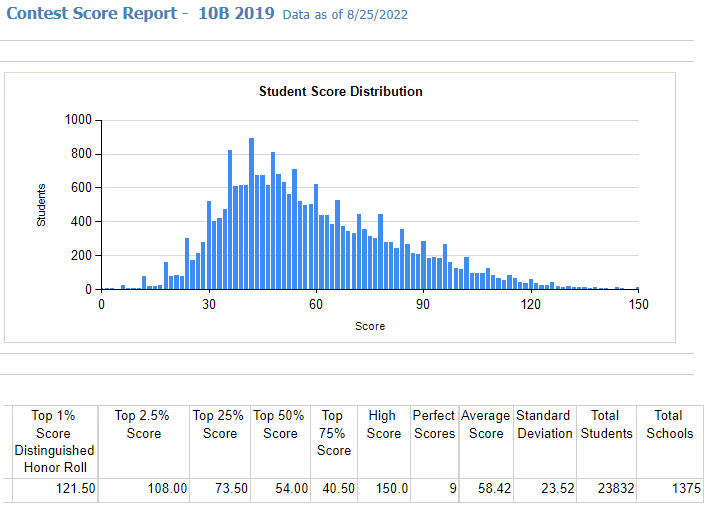Viewport: 714px width, 507px height.
Task: Click the 150.0 high score value
Action: 388,490
